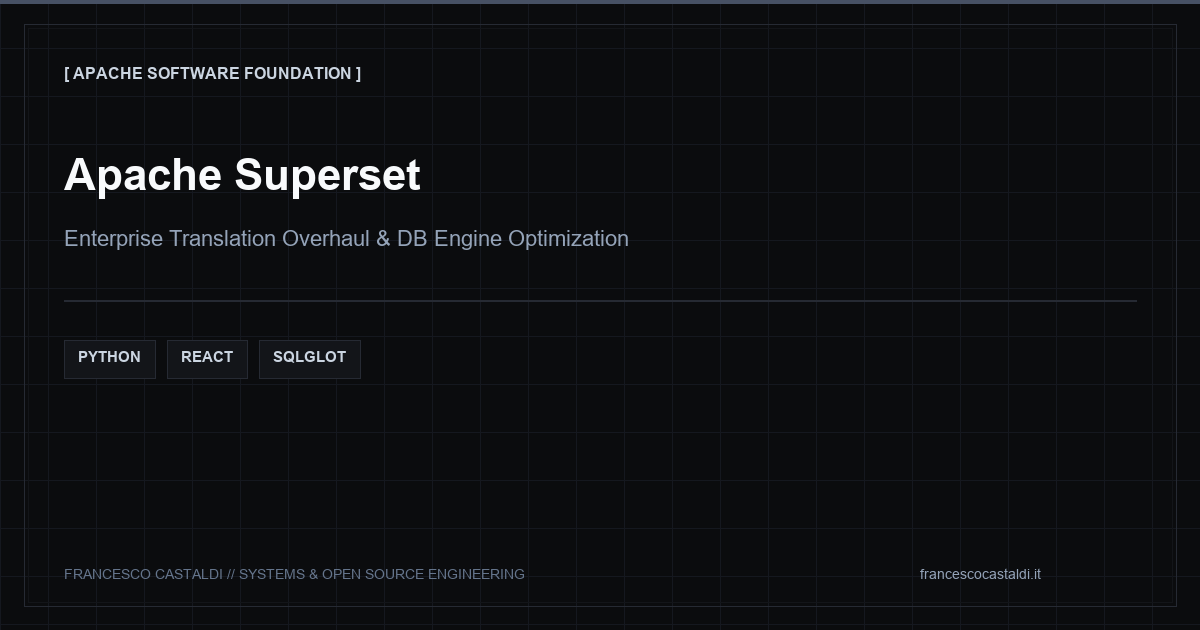This screenshot has width=1200, height=630.
Task: Select the [ APACHE SOFTWARE FOUNDATION ] label
Action: (x=213, y=73)
